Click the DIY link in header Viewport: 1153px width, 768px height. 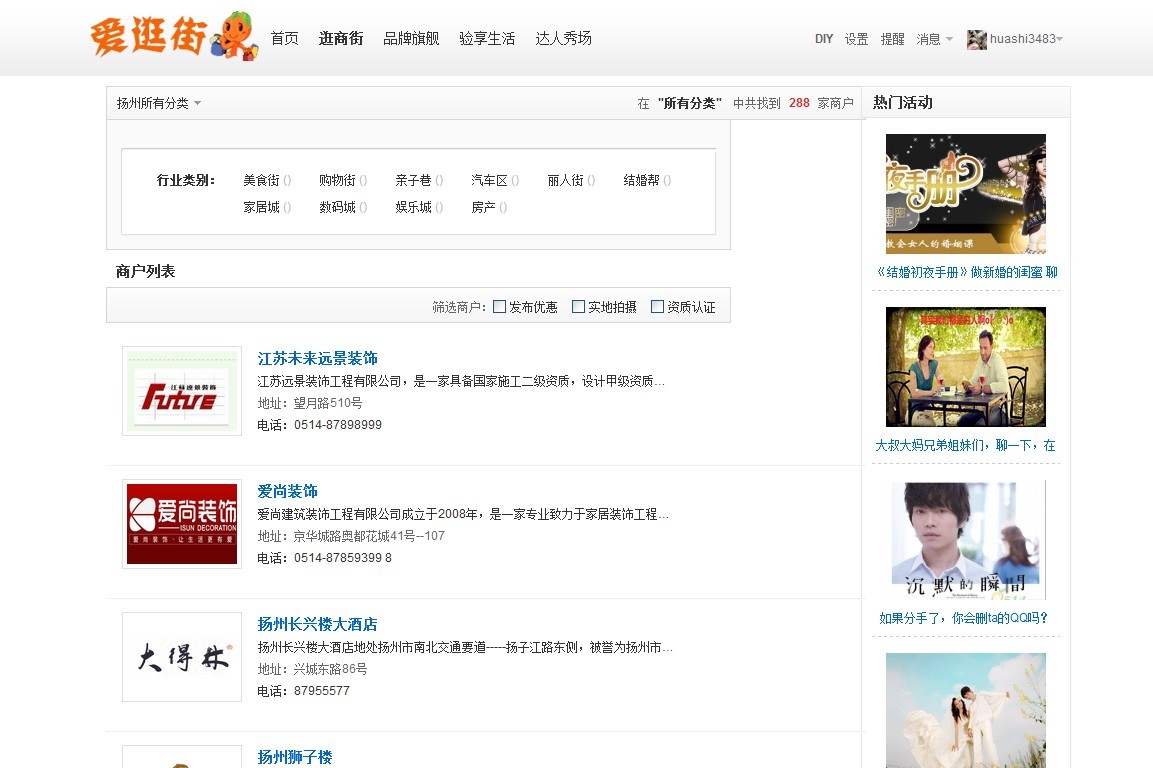pyautogui.click(x=824, y=39)
